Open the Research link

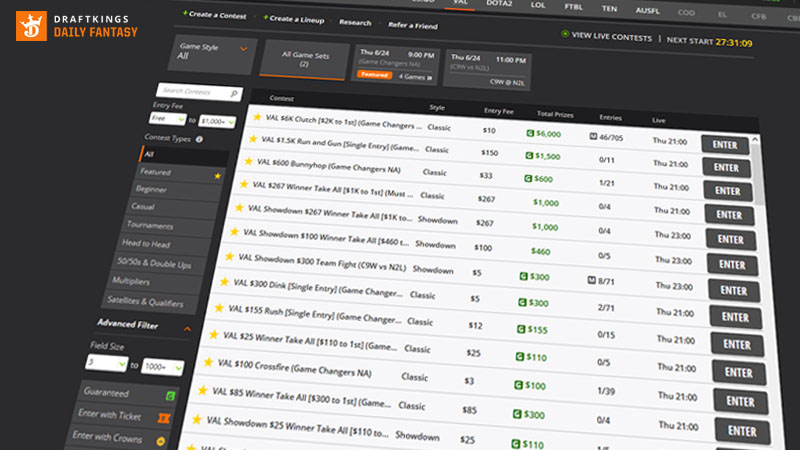pos(355,22)
